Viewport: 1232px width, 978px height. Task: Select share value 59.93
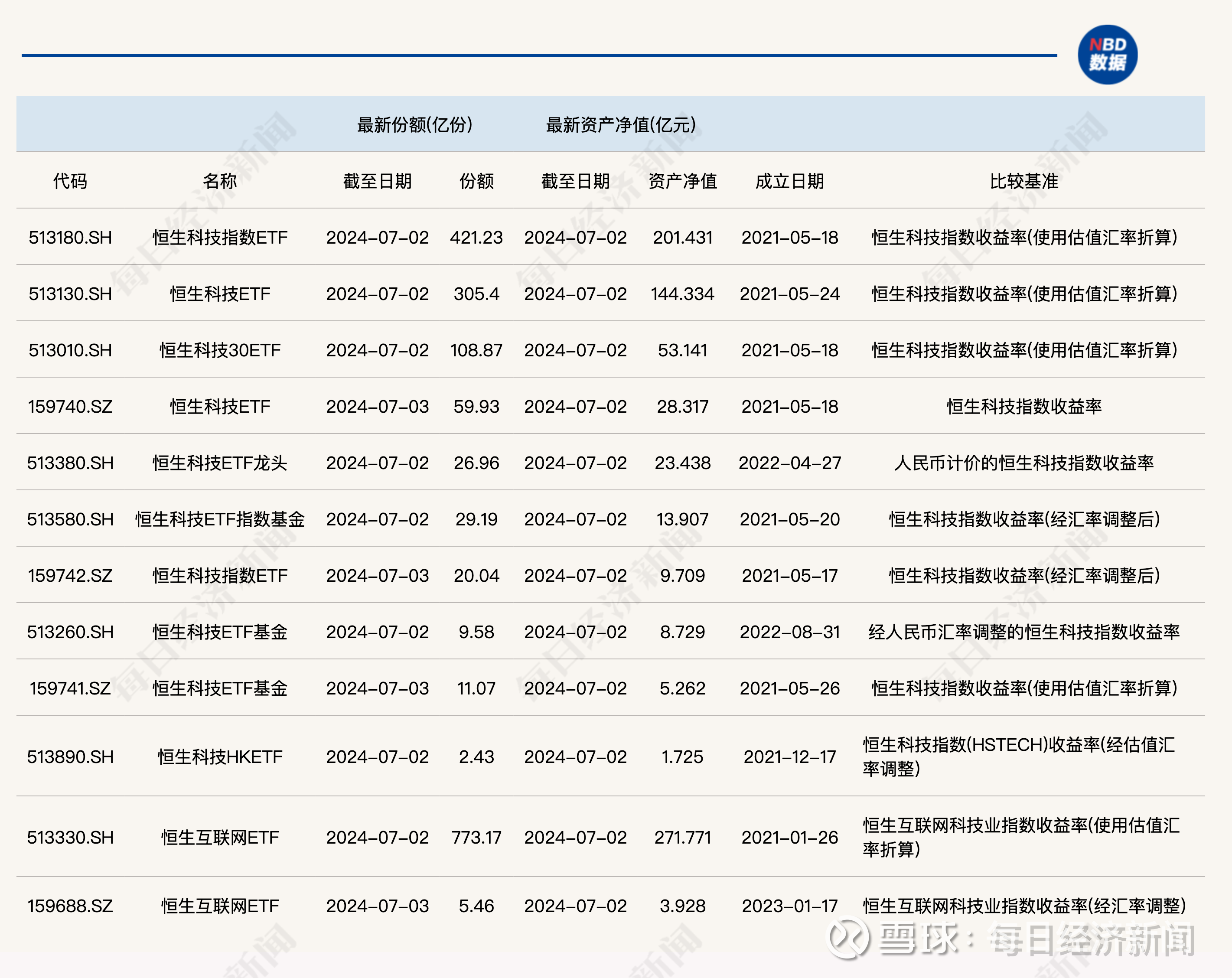[476, 406]
